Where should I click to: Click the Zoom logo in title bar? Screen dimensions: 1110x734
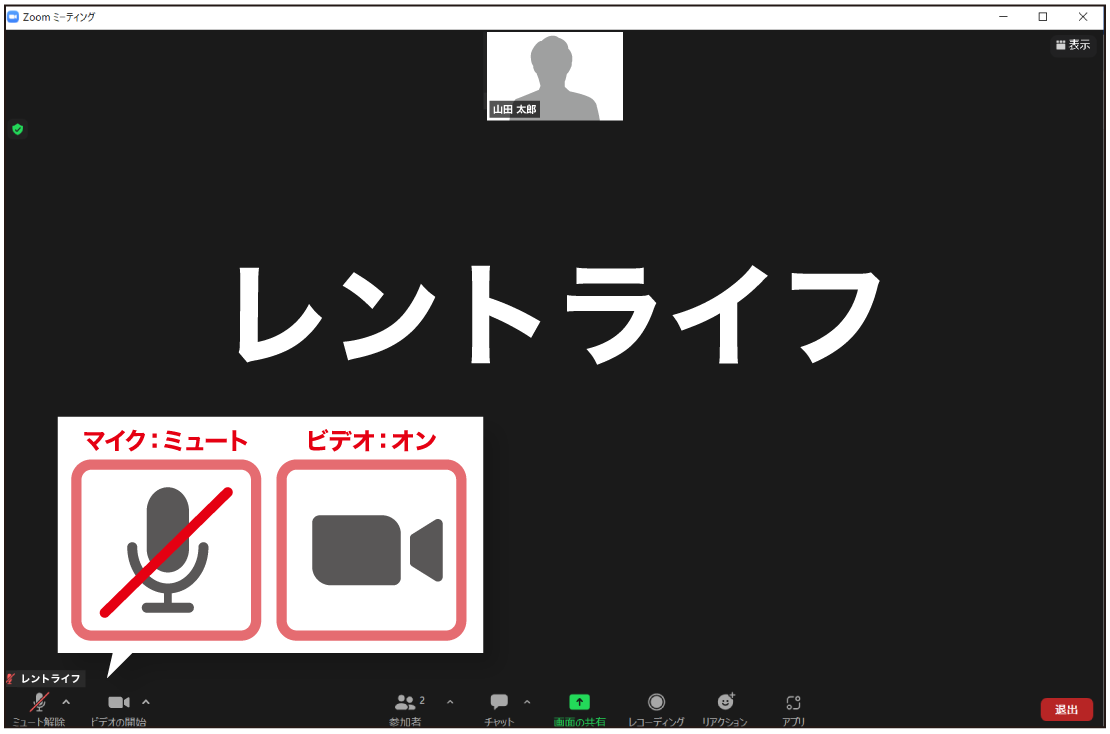(x=13, y=17)
